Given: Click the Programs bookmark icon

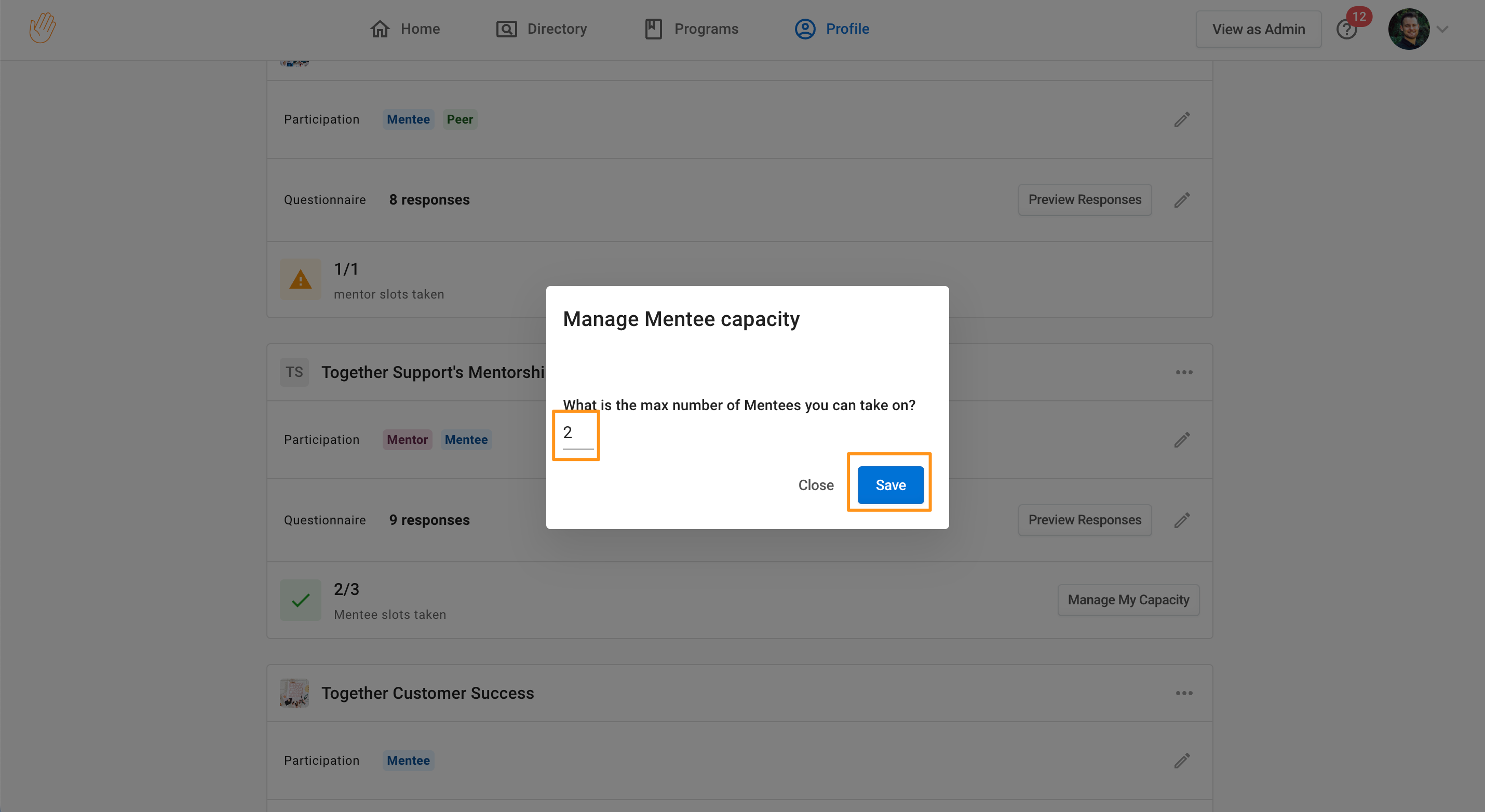Looking at the screenshot, I should click(653, 29).
